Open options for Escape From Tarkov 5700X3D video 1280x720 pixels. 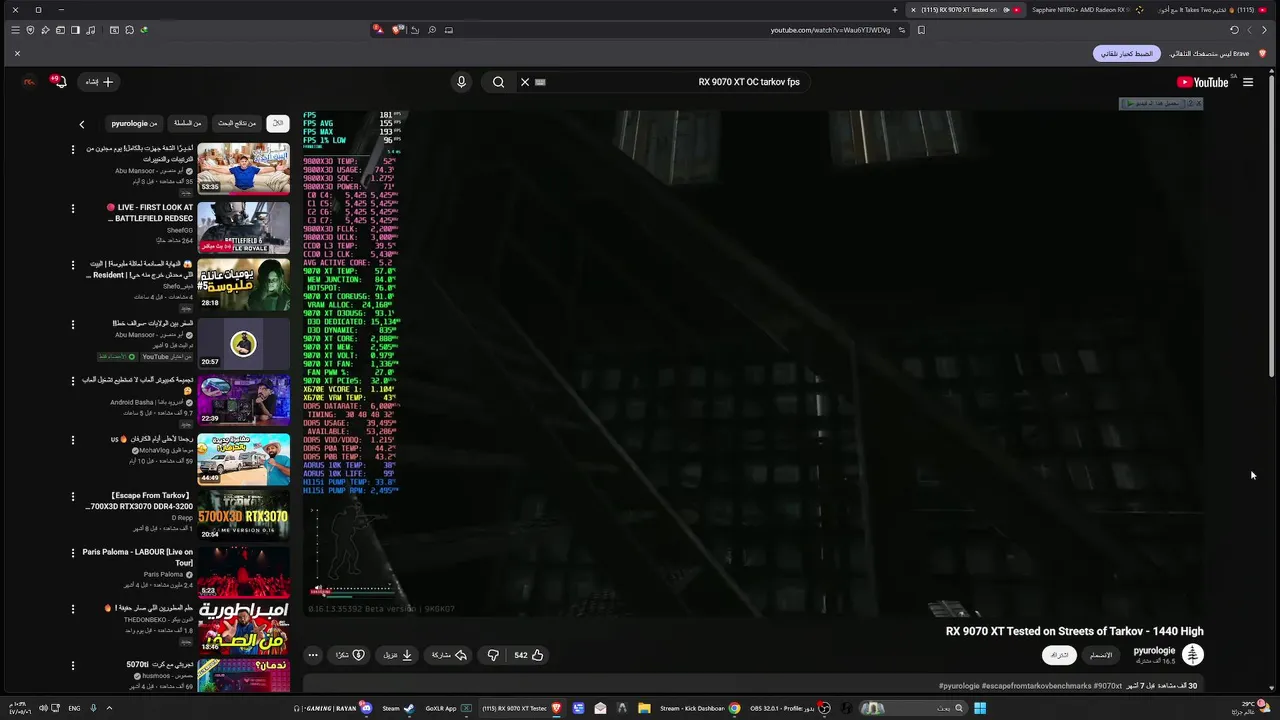(72, 496)
